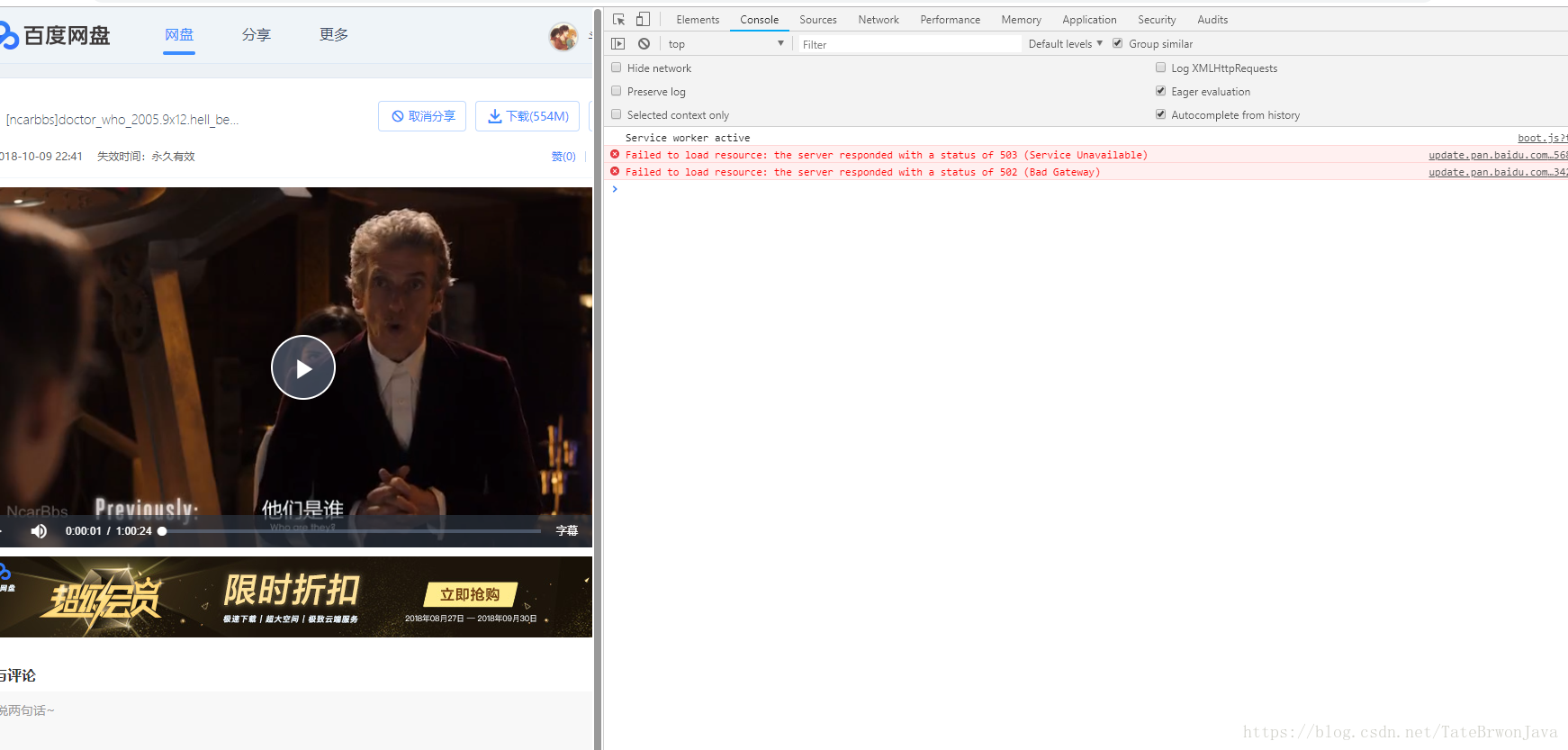1568x750 pixels.
Task: Select the 网盘 navigation tab
Action: click(x=179, y=35)
